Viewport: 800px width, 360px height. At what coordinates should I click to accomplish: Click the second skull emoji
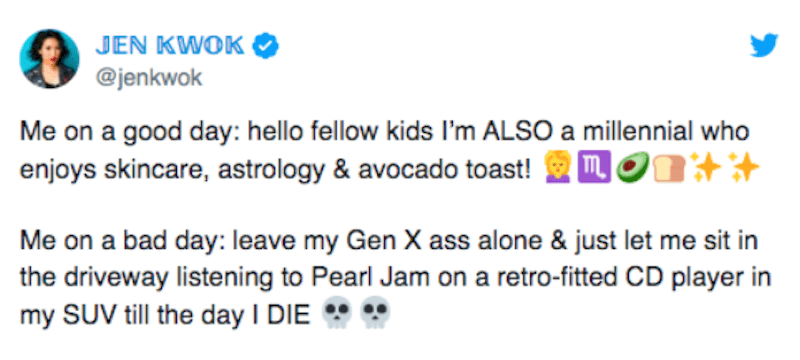(374, 313)
